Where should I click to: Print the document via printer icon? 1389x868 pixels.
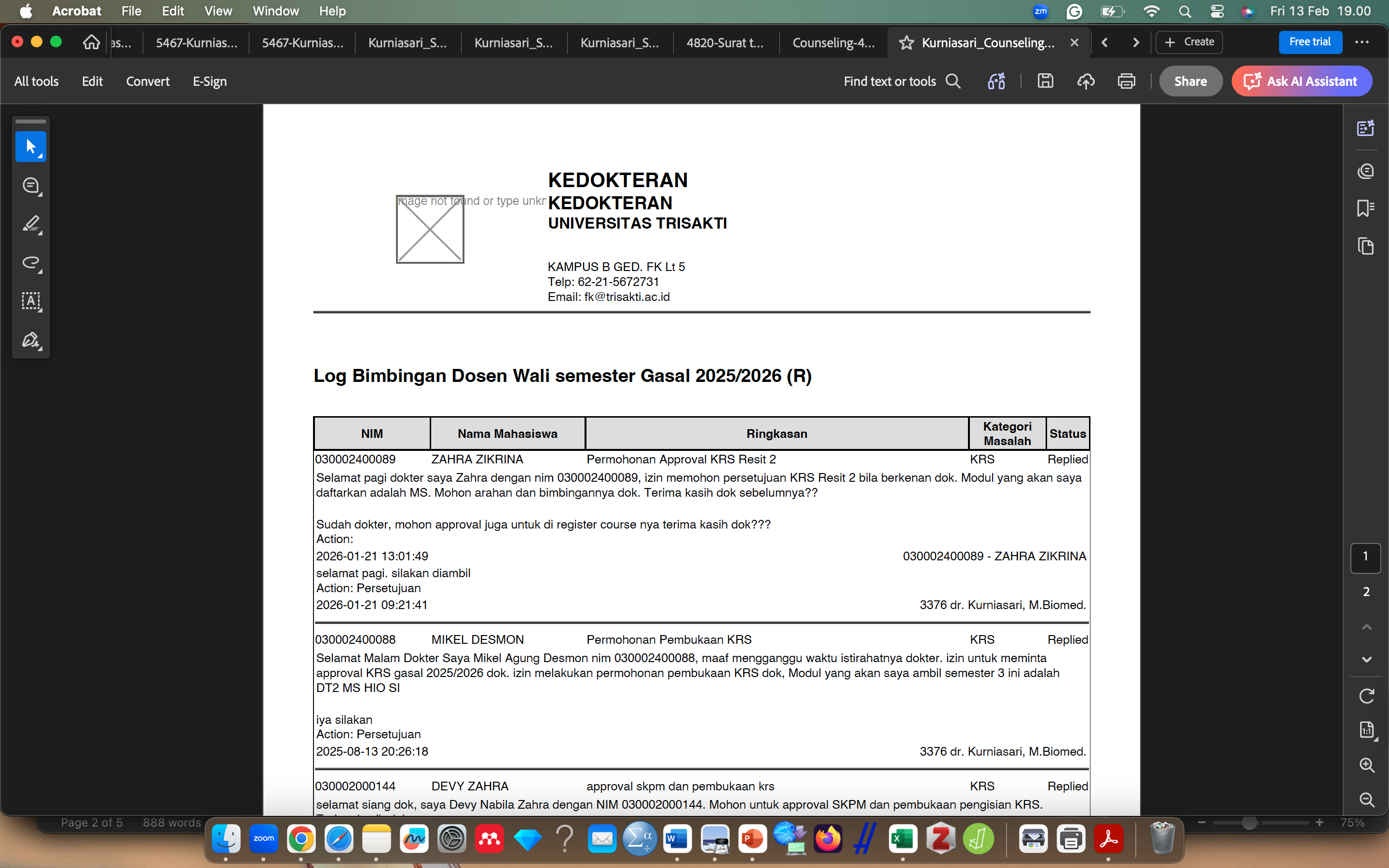click(1126, 81)
